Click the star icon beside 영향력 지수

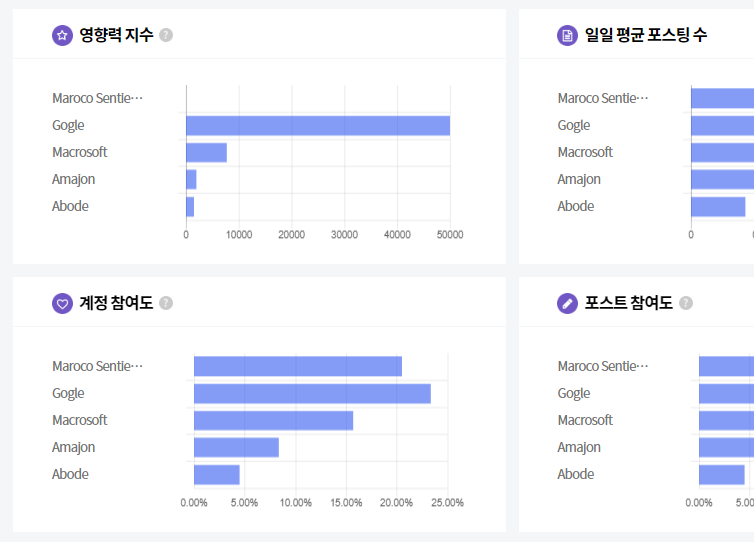pyautogui.click(x=62, y=35)
